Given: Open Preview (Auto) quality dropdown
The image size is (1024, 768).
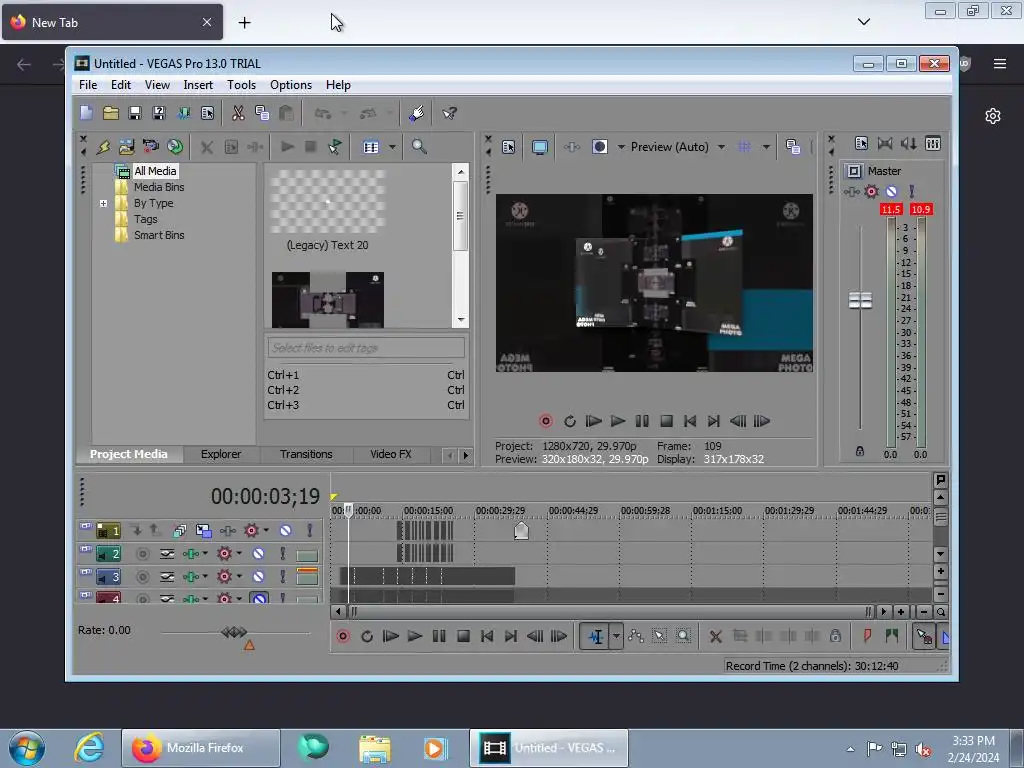Looking at the screenshot, I should click(722, 147).
